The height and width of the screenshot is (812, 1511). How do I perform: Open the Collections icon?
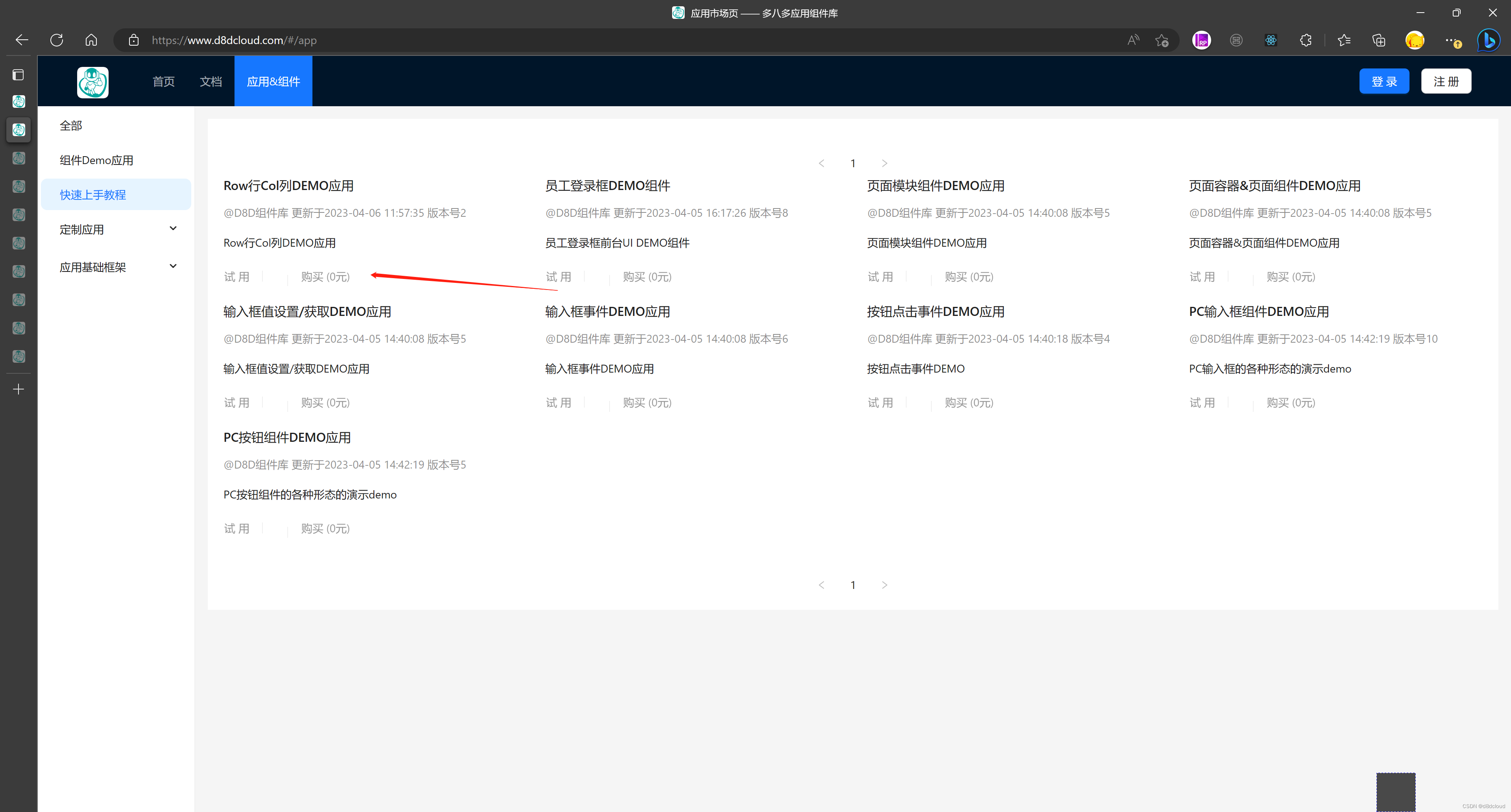1378,40
